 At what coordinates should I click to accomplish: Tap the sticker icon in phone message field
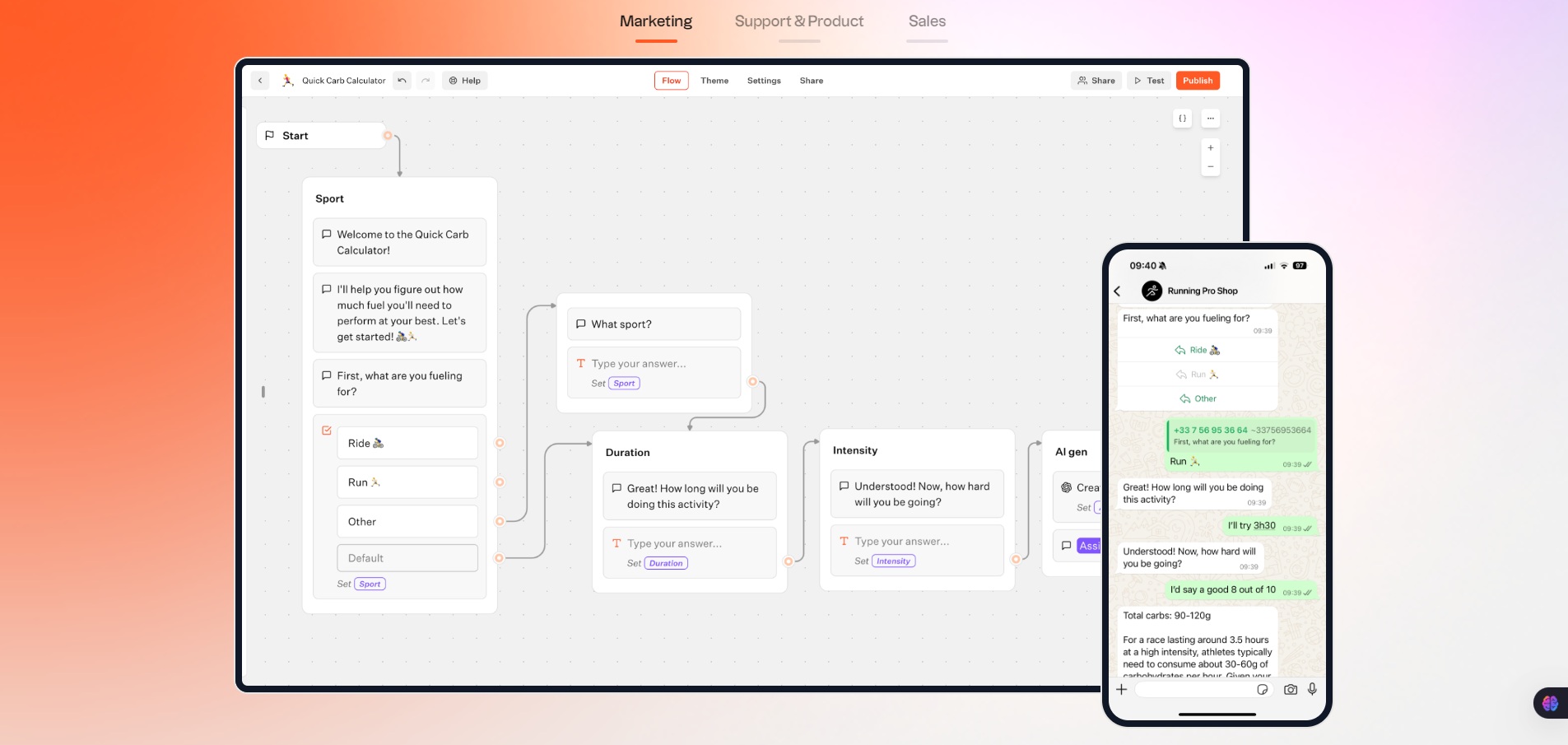(x=1263, y=690)
